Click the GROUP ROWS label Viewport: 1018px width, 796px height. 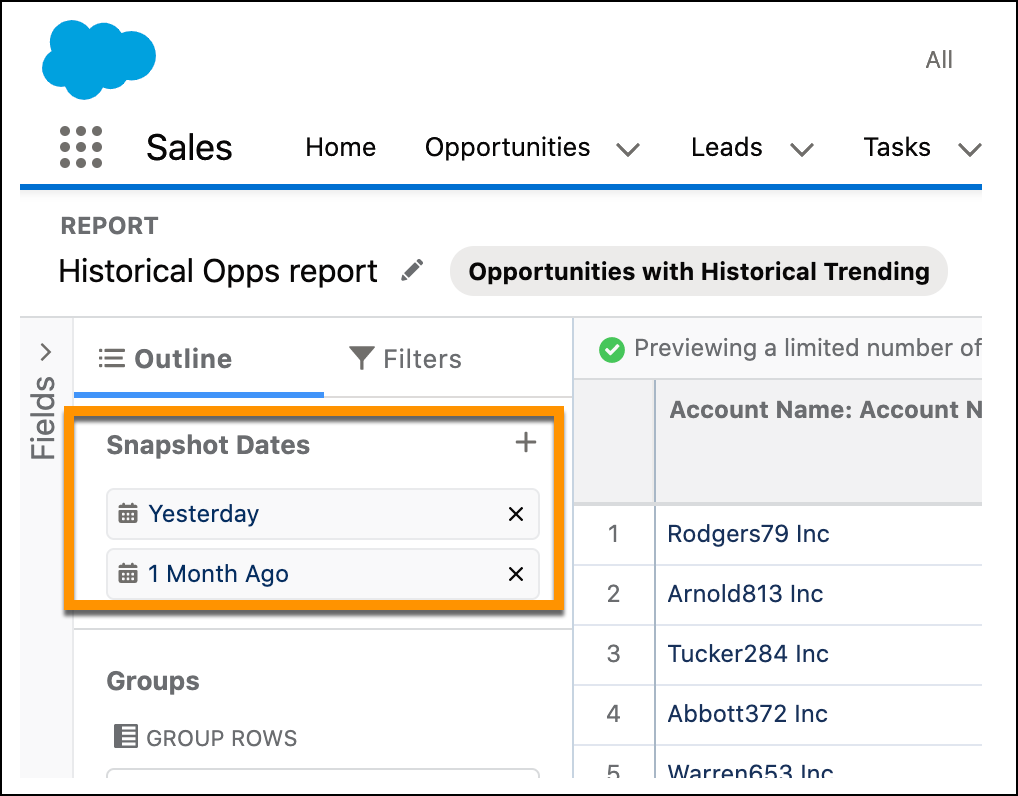tap(221, 738)
